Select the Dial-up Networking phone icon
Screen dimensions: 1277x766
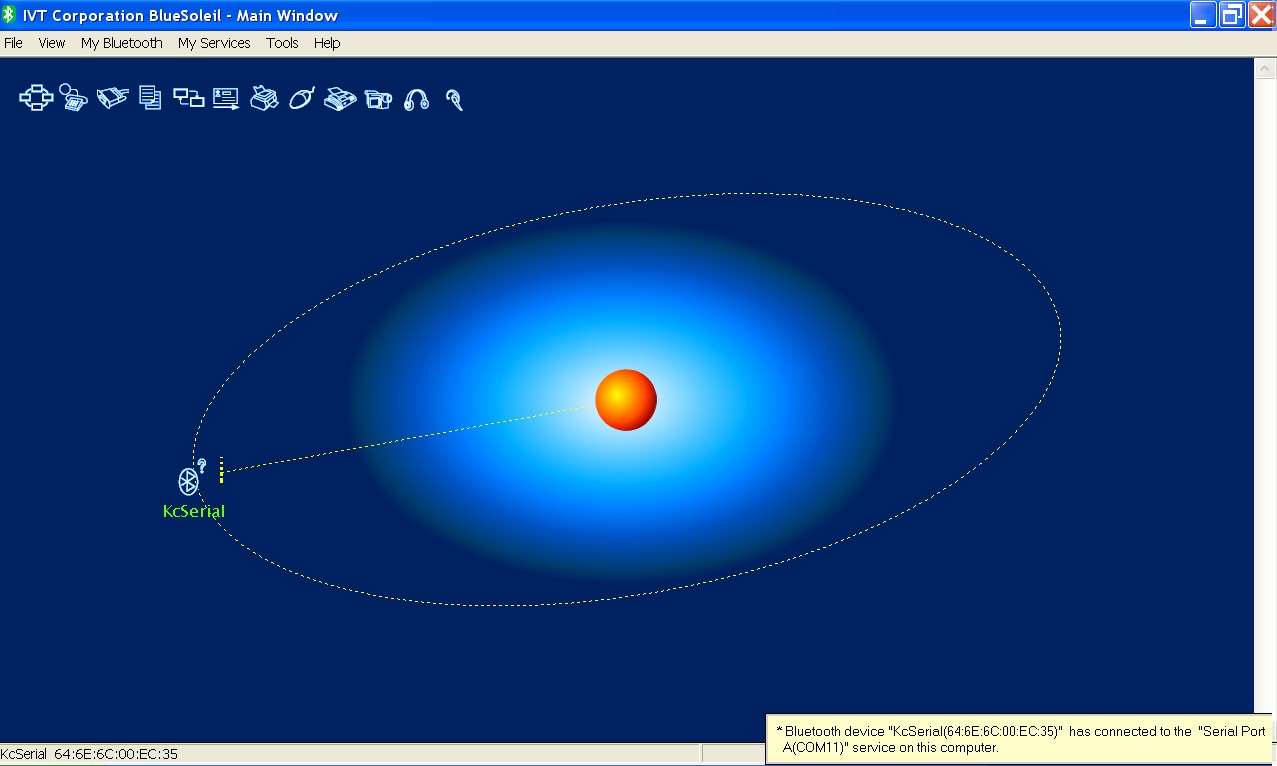coord(73,98)
